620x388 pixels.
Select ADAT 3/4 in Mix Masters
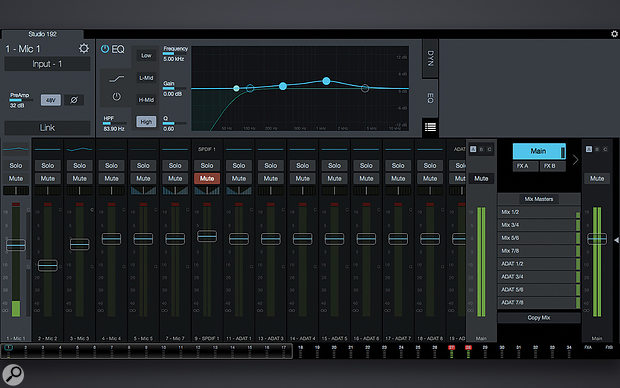tap(539, 277)
